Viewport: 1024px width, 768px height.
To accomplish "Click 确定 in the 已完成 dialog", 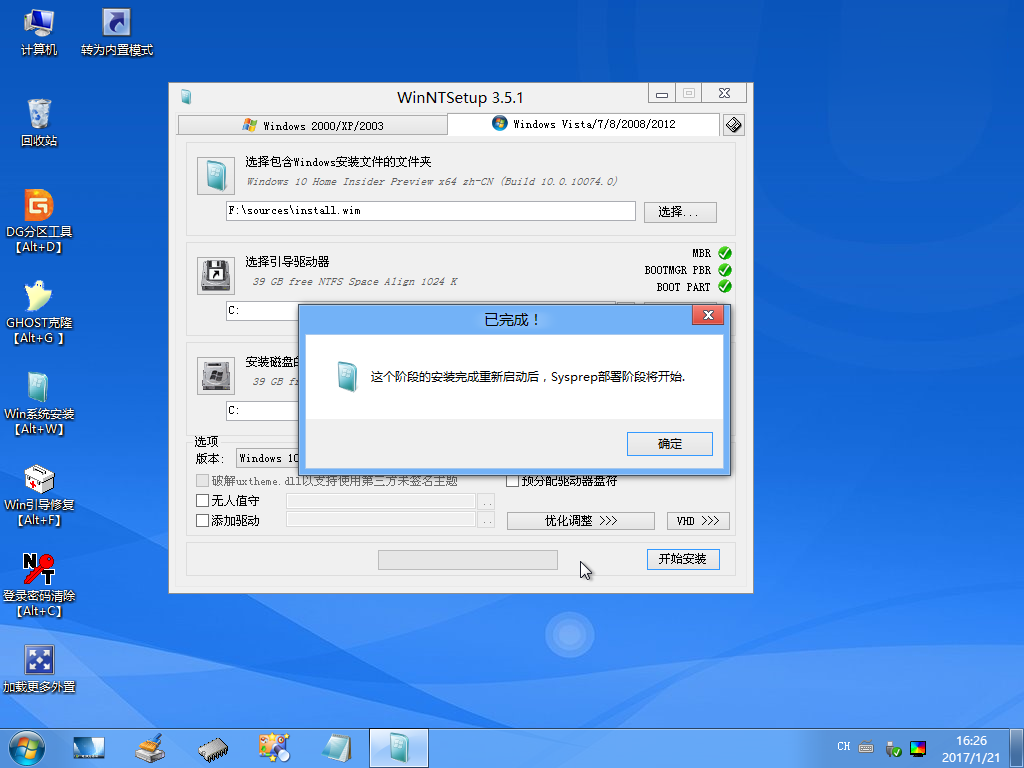I will pos(669,443).
